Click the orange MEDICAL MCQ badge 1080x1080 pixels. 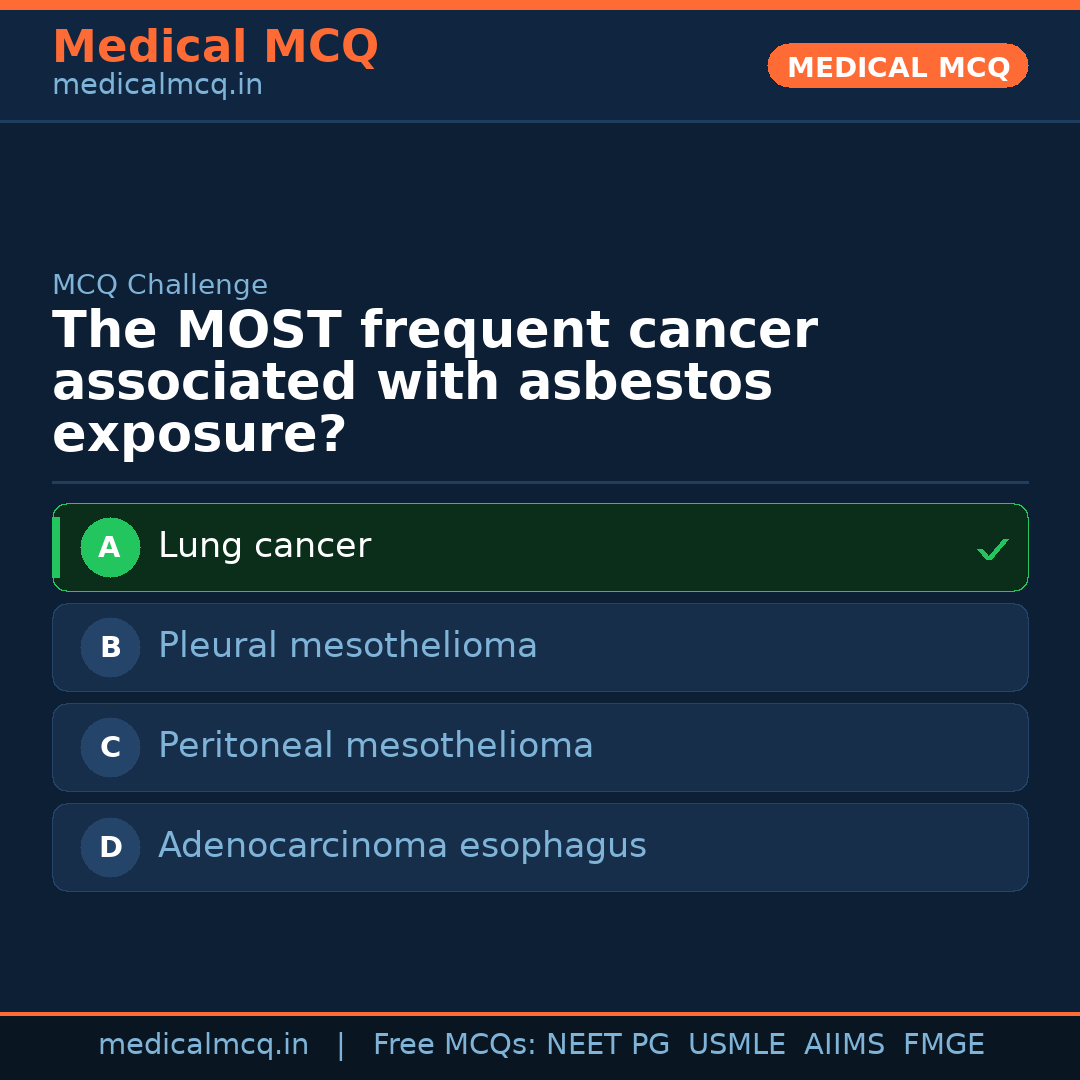click(898, 66)
